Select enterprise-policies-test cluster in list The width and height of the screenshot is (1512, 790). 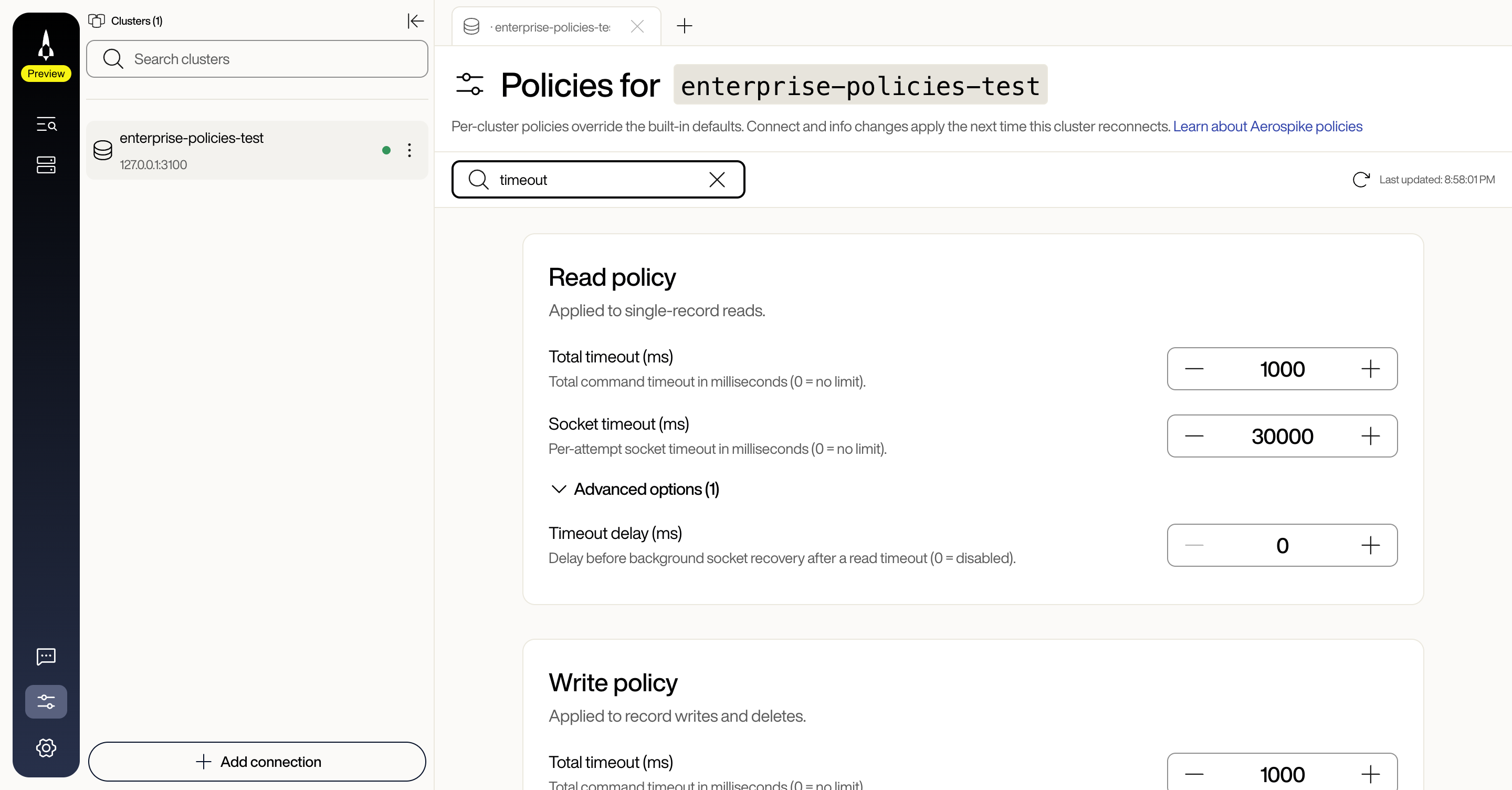click(257, 150)
